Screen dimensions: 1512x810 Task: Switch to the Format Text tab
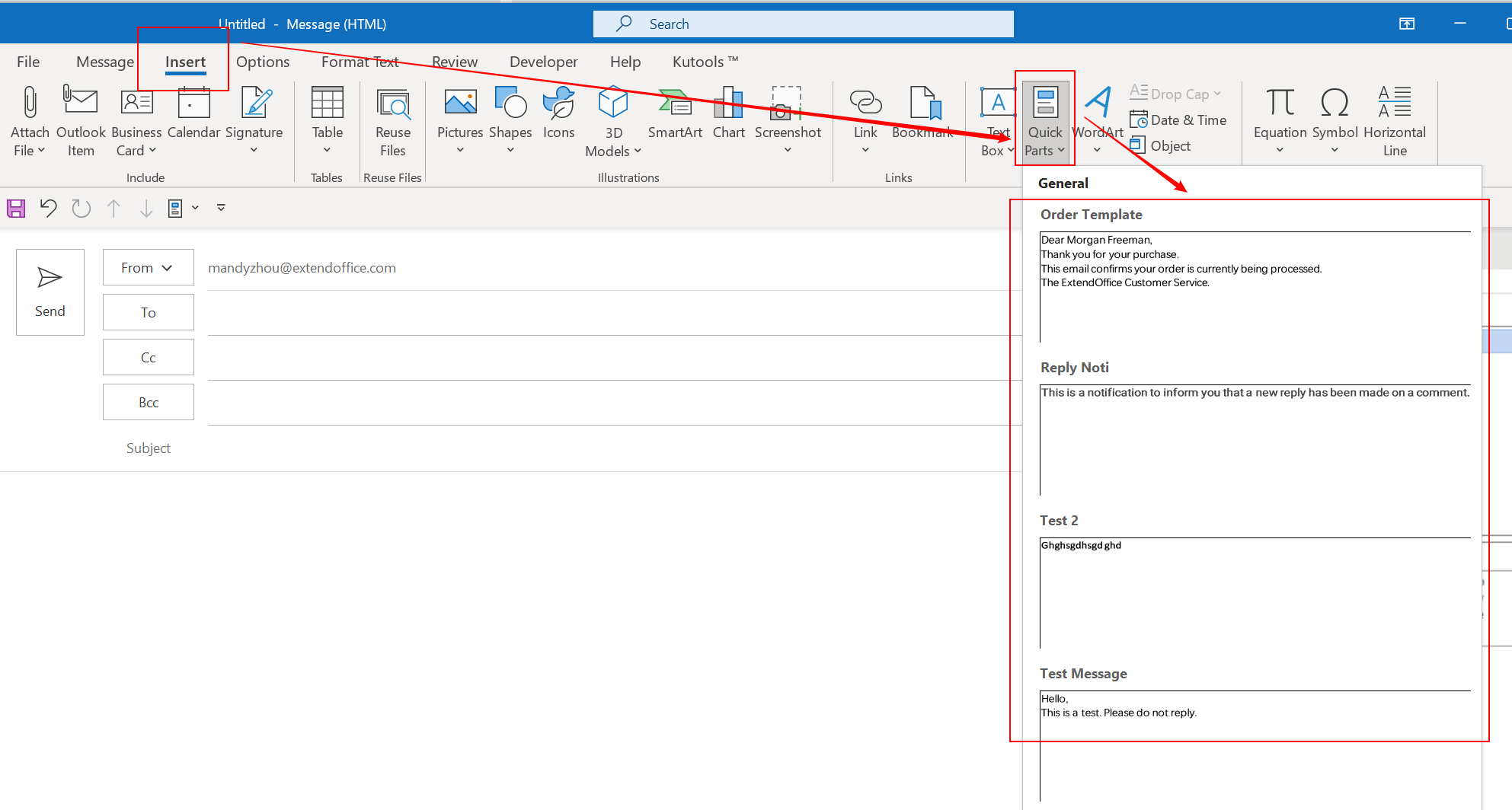(x=360, y=62)
